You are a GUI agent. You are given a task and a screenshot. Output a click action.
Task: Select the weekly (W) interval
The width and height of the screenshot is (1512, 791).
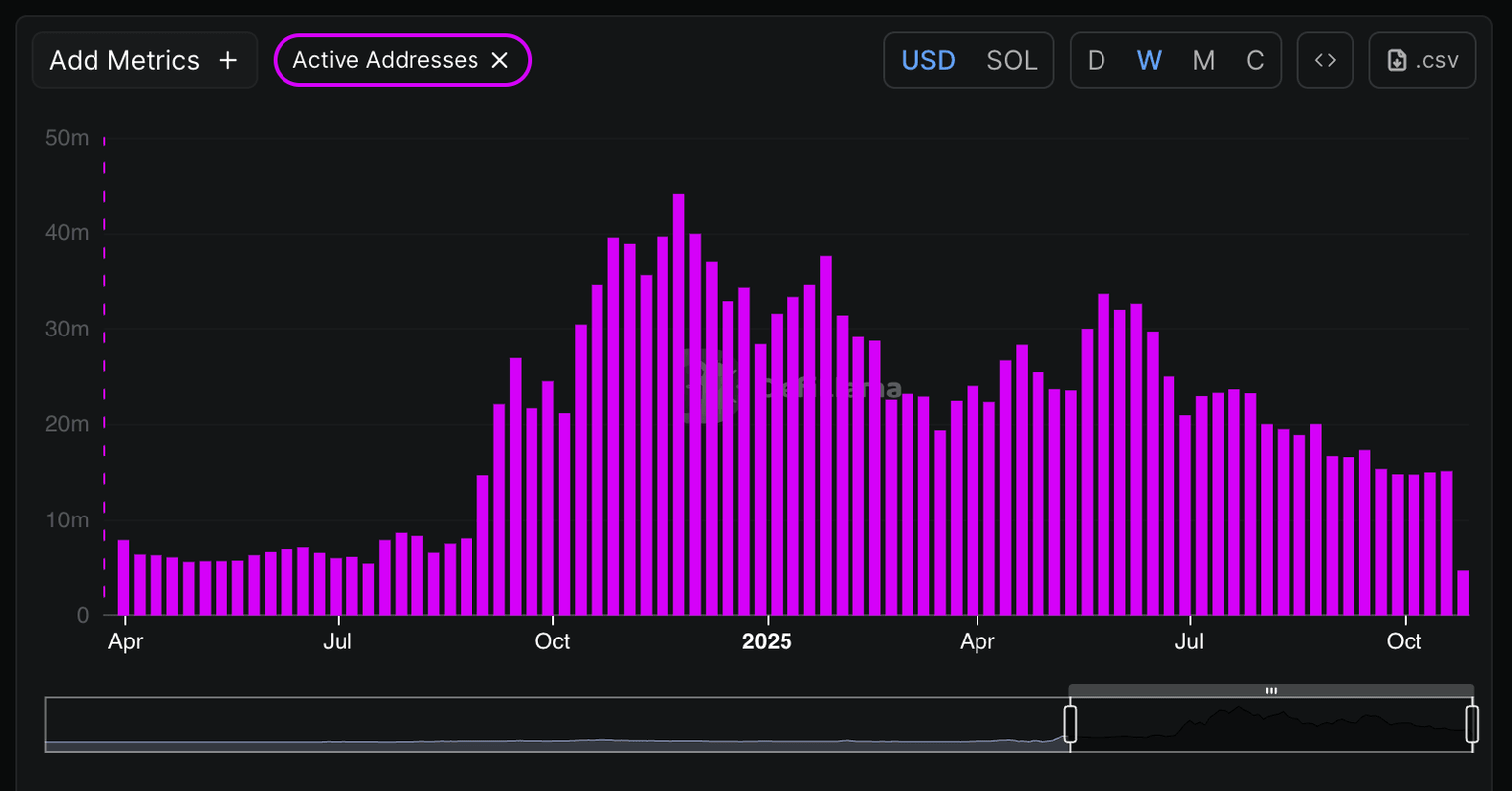pos(1149,61)
